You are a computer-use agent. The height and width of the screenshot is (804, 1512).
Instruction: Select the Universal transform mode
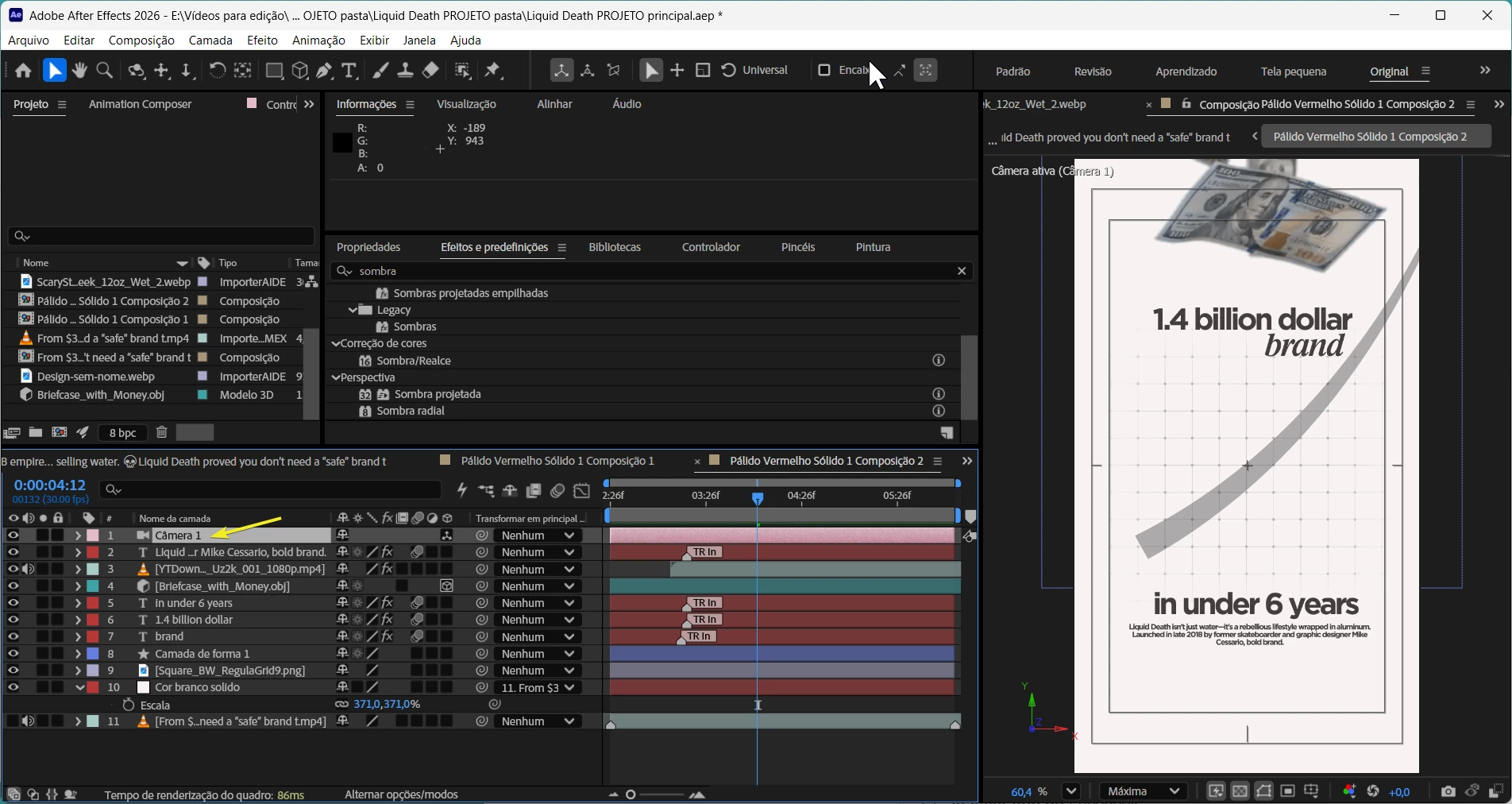pyautogui.click(x=754, y=71)
